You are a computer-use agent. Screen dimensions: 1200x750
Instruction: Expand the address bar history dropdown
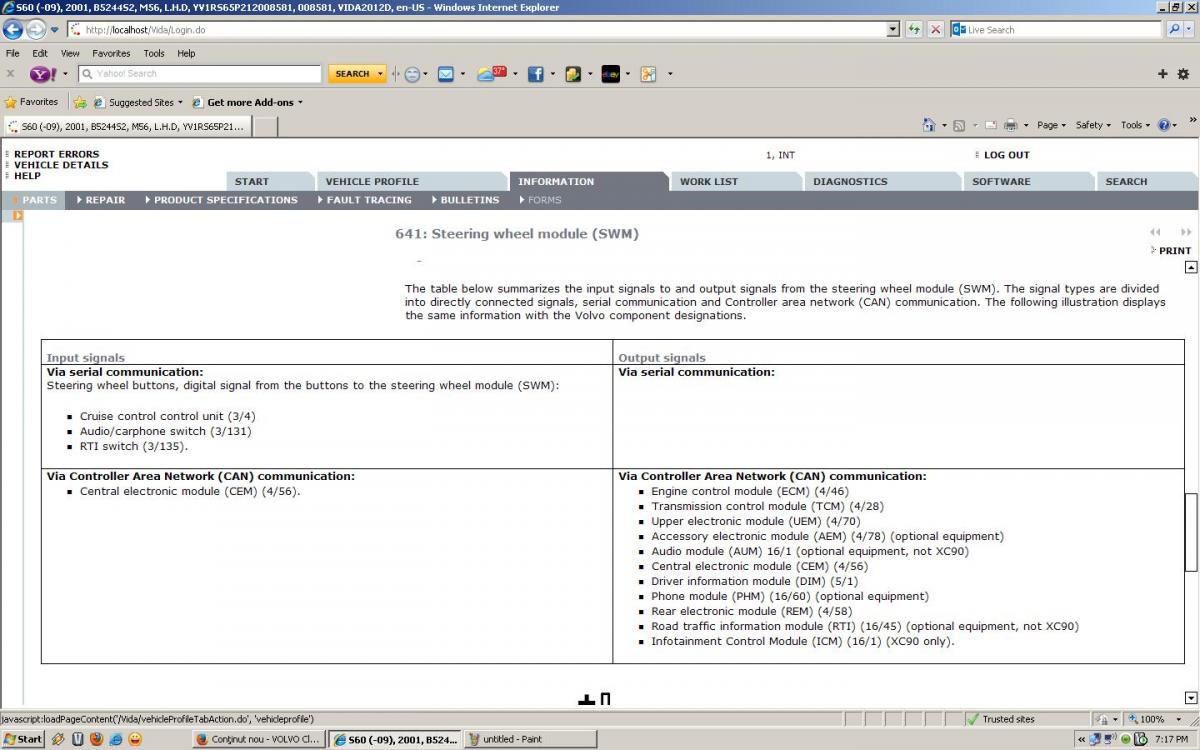click(x=893, y=30)
